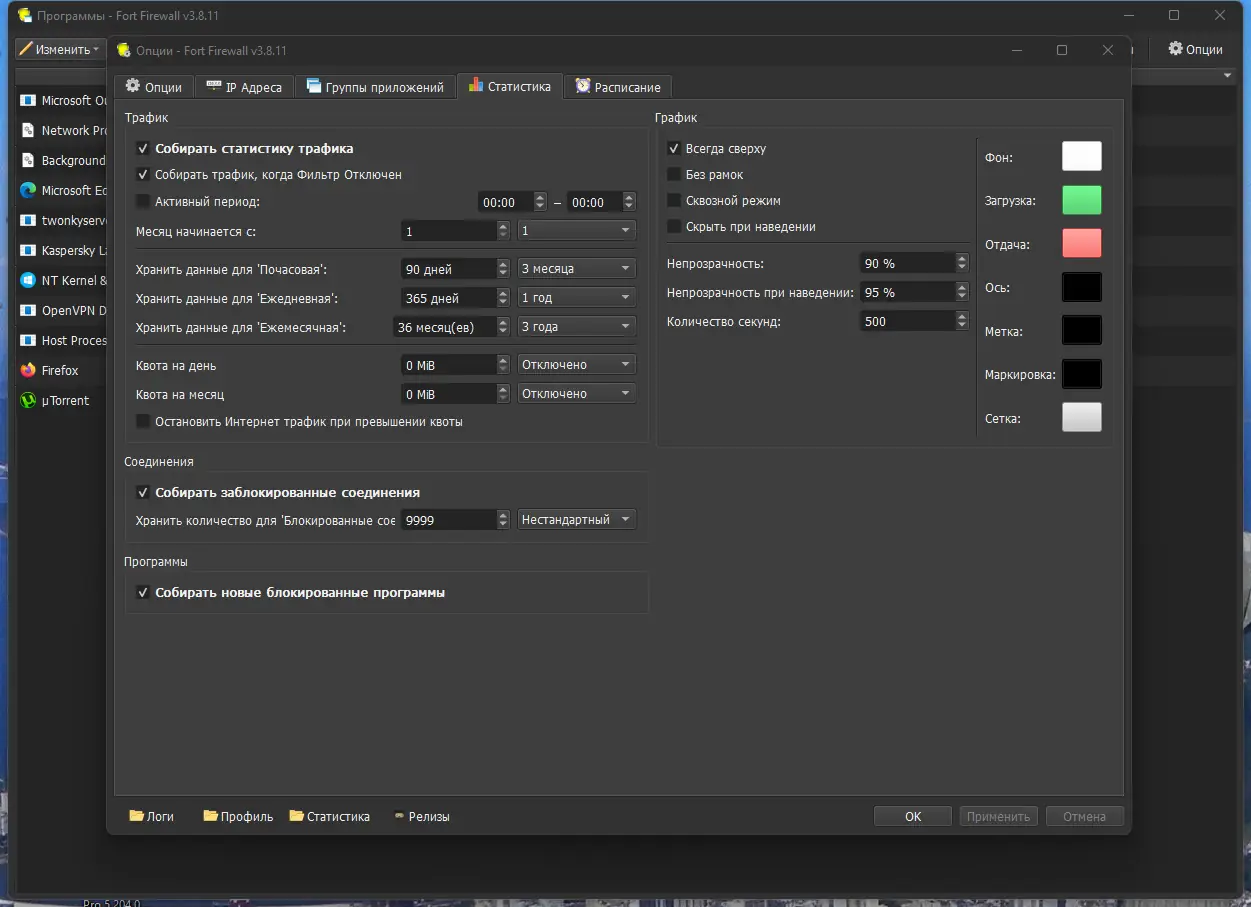Image resolution: width=1251 pixels, height=907 pixels.
Task: Open the Профиль folder link
Action: point(238,816)
